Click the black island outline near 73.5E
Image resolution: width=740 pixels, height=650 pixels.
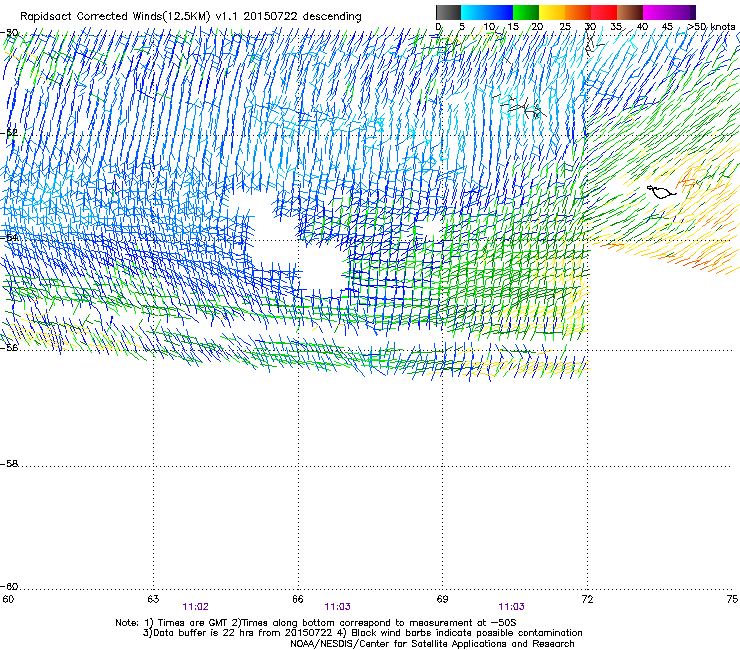661,192
